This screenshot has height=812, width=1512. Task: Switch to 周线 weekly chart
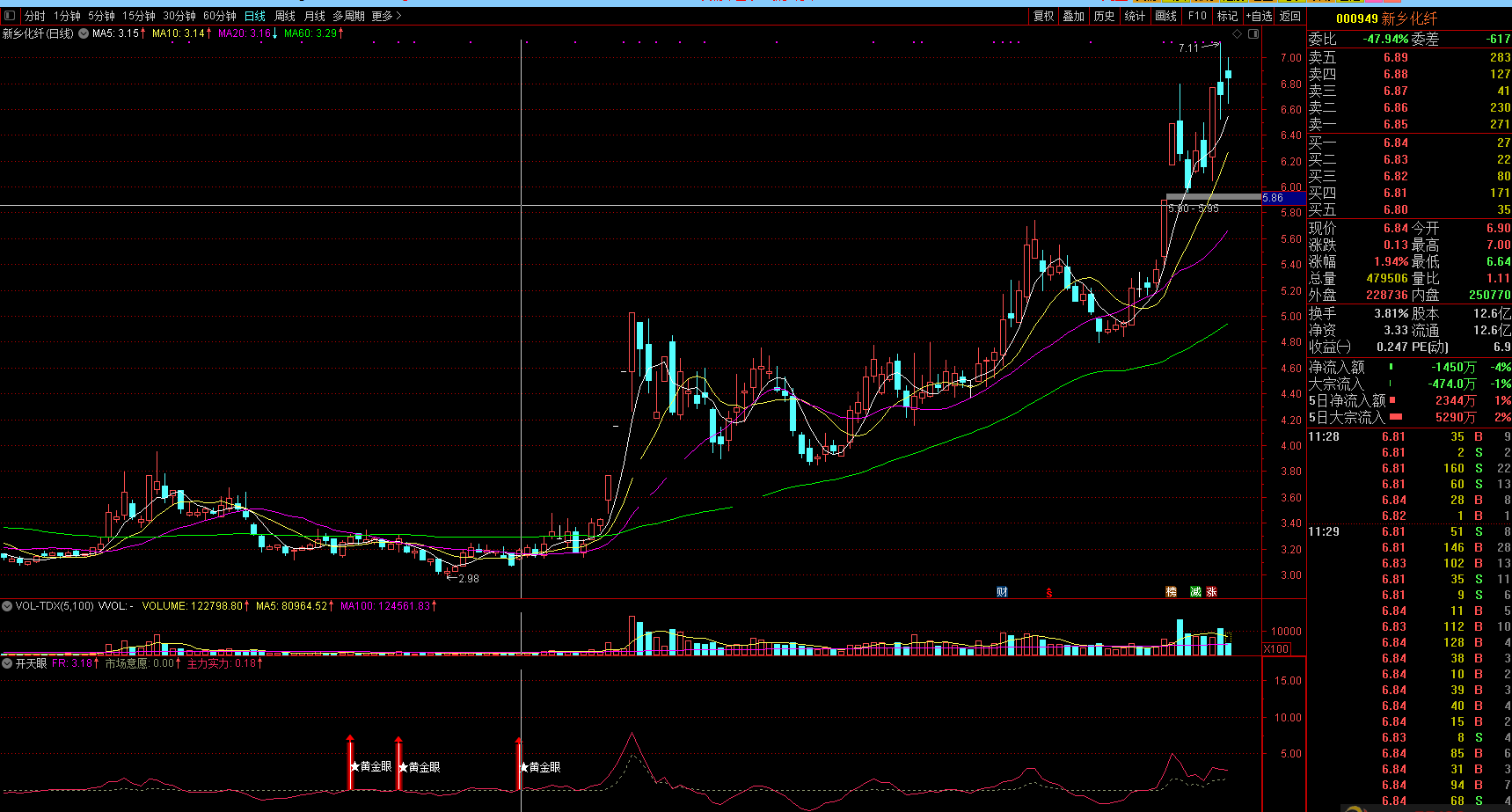(x=285, y=16)
